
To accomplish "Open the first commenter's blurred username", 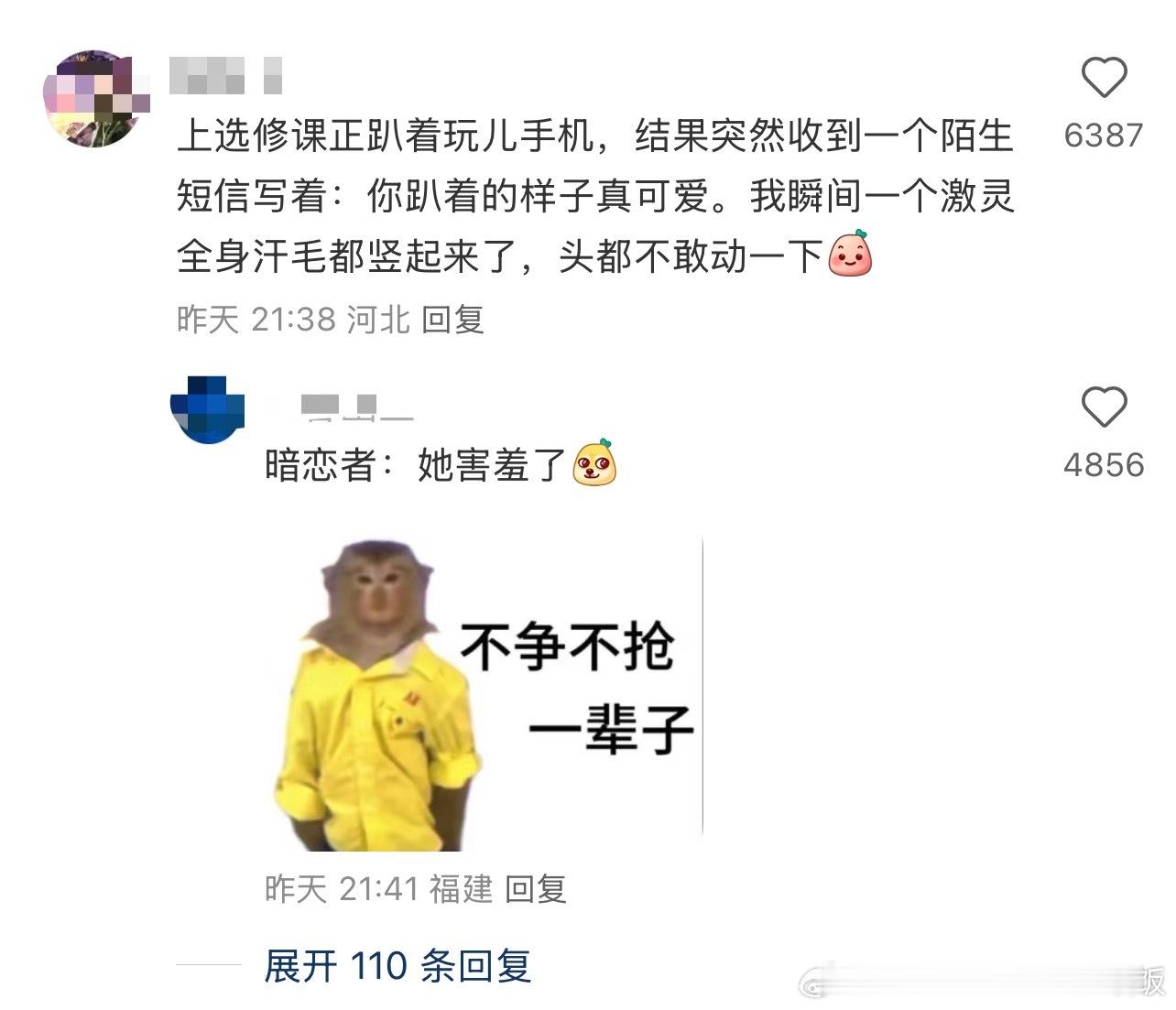I will pos(225,76).
